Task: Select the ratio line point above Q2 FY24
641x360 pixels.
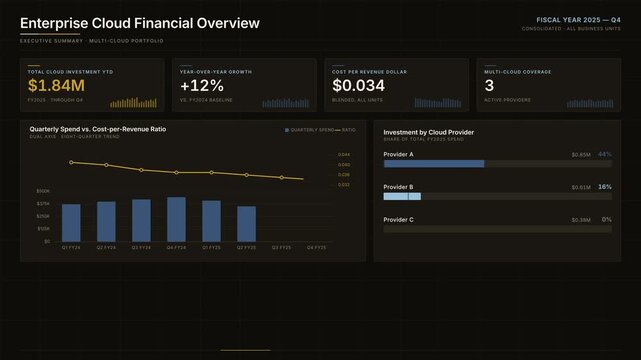Action: [x=106, y=165]
